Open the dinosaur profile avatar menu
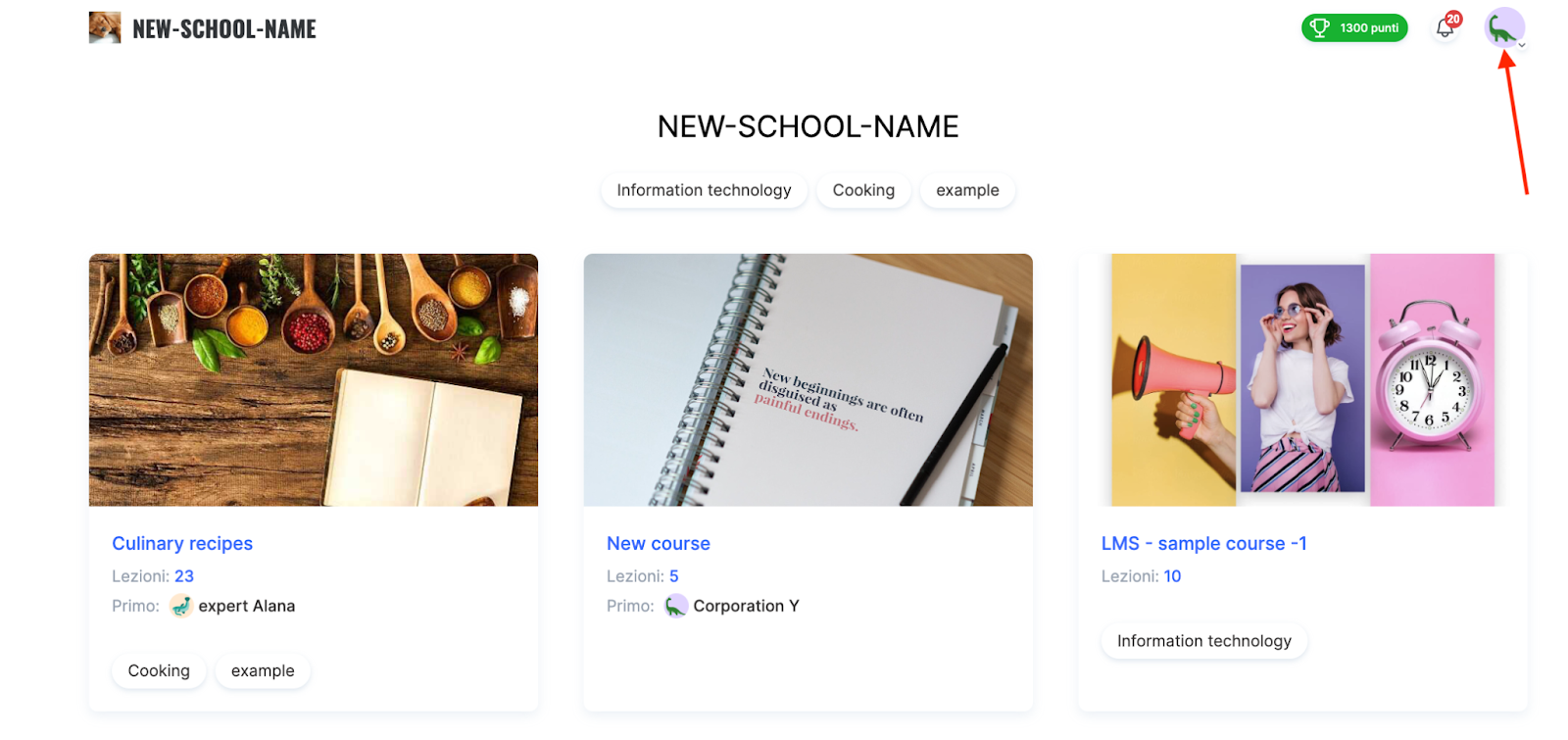Screen dimensions: 1568x740 (x=1503, y=27)
